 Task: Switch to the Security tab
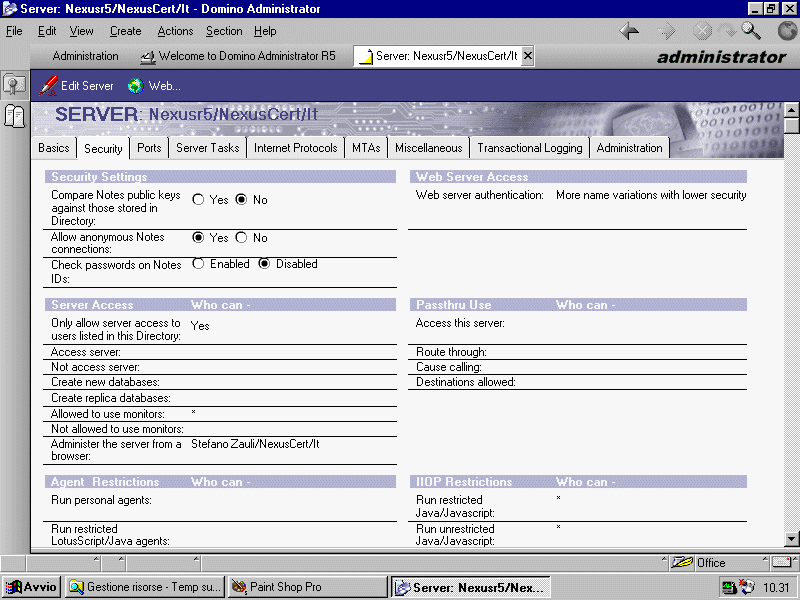pos(103,148)
